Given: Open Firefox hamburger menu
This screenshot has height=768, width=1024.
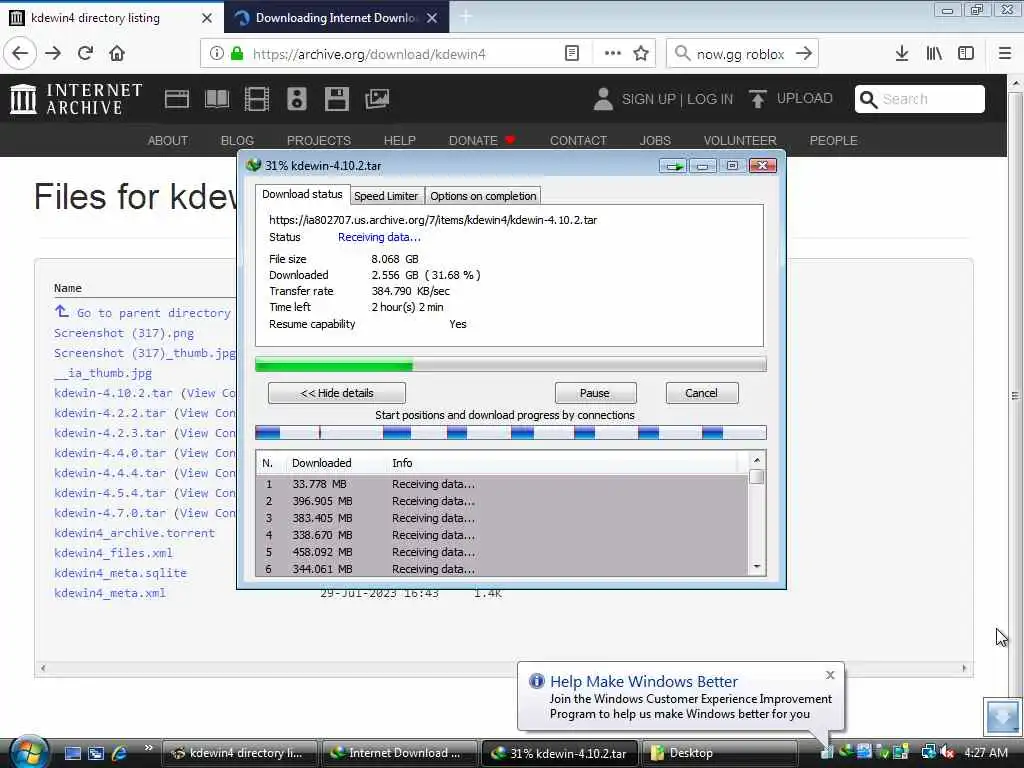Looking at the screenshot, I should click(x=1005, y=54).
